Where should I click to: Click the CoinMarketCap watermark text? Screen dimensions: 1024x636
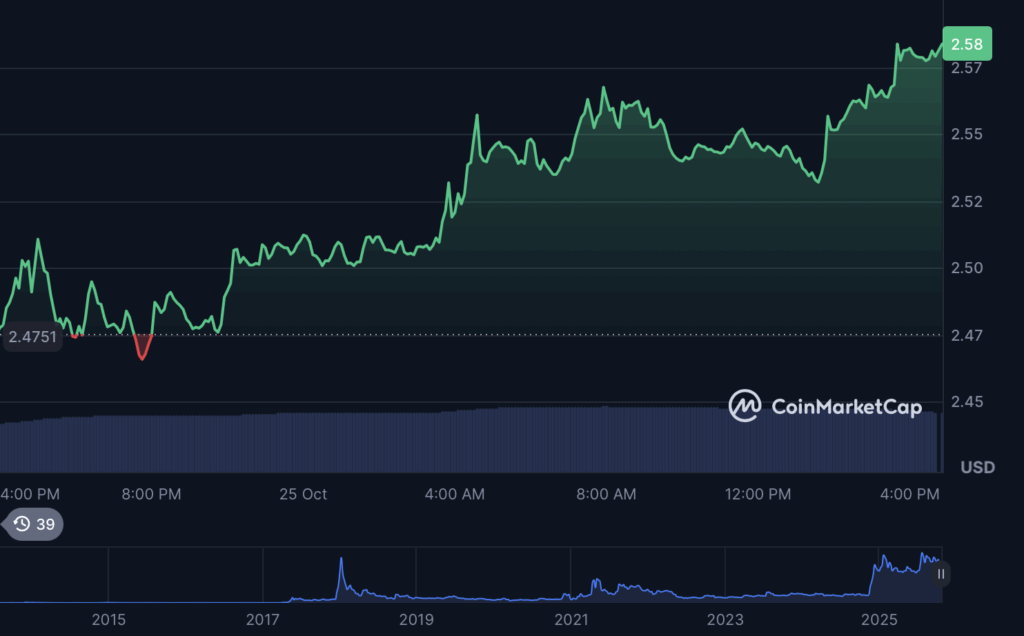[x=846, y=406]
